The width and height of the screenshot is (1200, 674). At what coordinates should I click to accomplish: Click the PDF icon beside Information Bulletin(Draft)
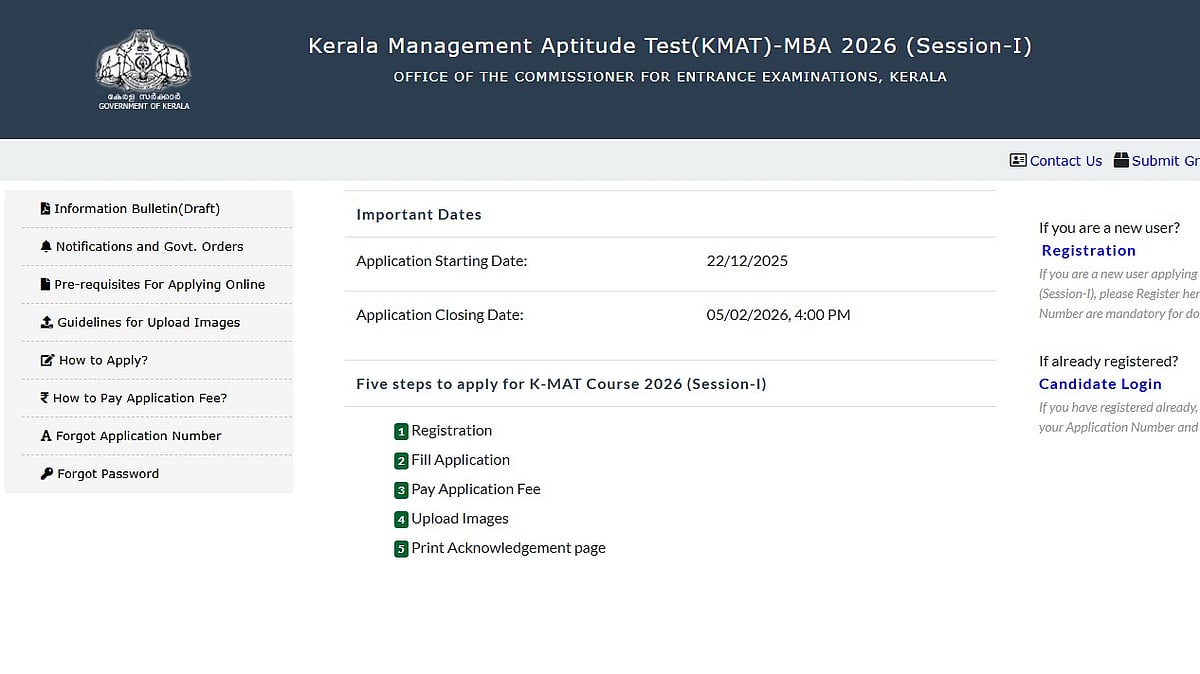[x=44, y=208]
